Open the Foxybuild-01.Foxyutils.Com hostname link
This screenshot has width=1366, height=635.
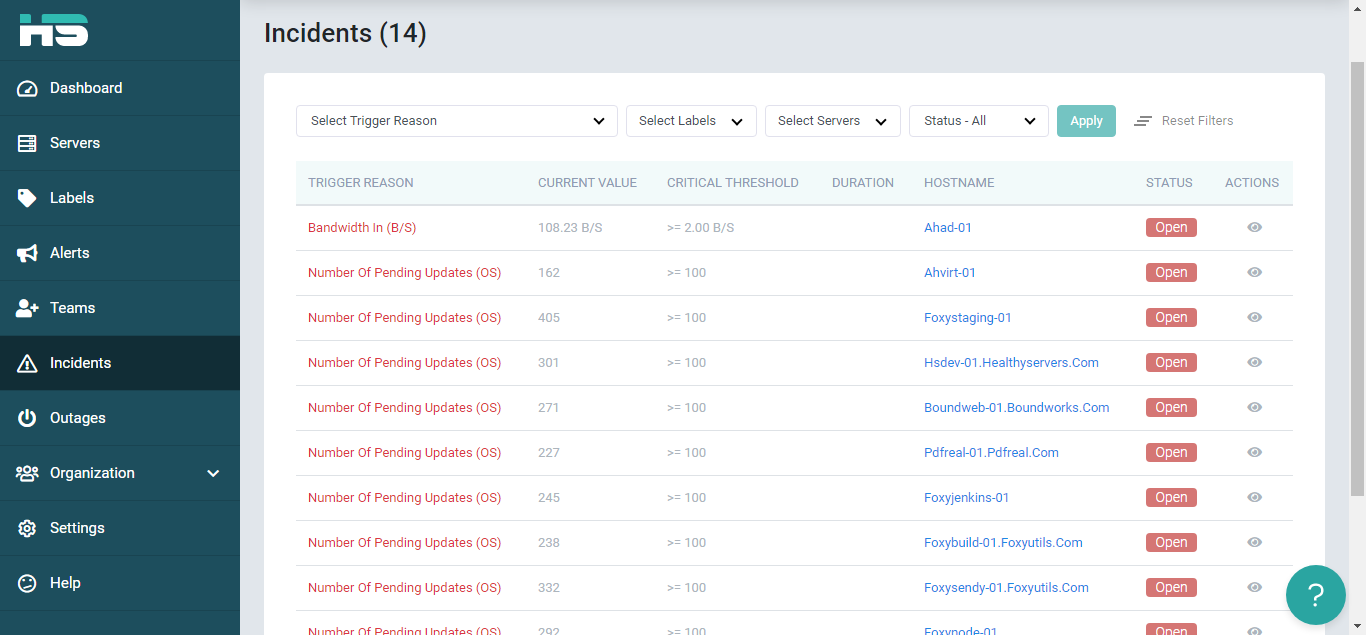click(x=1003, y=543)
